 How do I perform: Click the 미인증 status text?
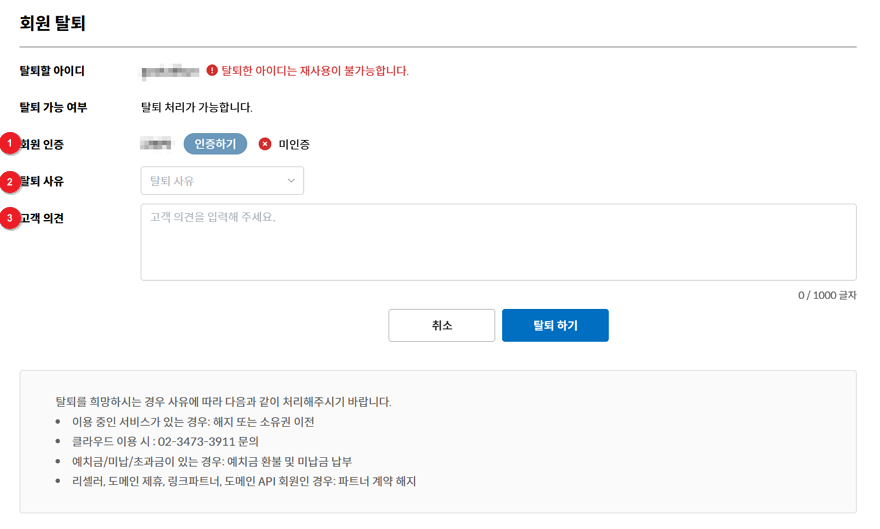coord(294,144)
